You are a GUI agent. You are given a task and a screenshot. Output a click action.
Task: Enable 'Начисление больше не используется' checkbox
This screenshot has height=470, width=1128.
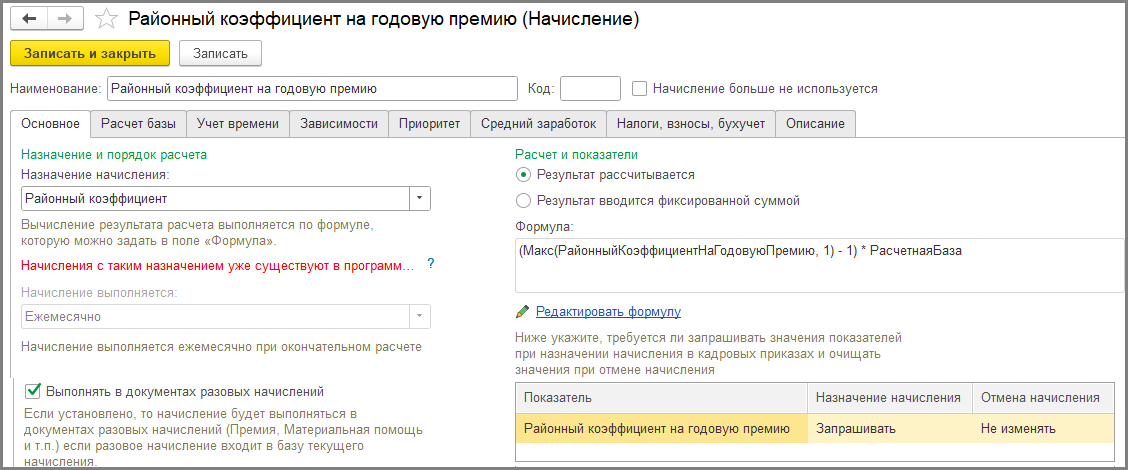click(x=640, y=88)
